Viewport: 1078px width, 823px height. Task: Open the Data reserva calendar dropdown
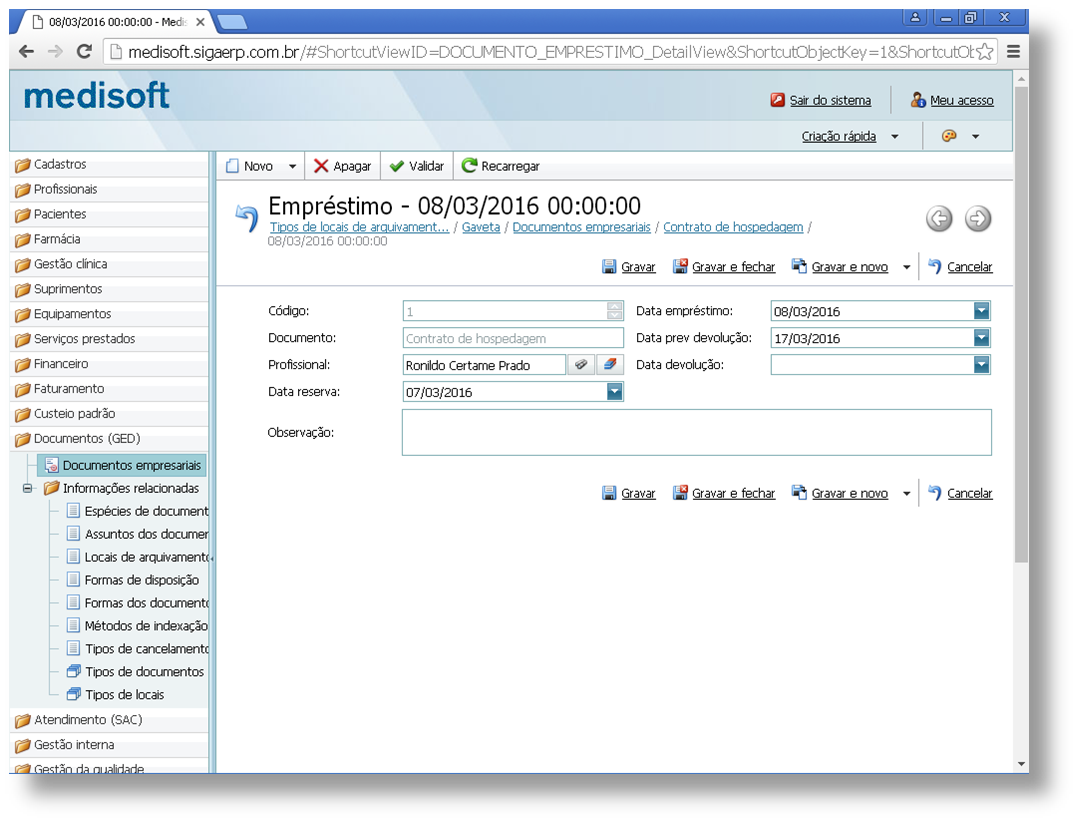click(614, 391)
